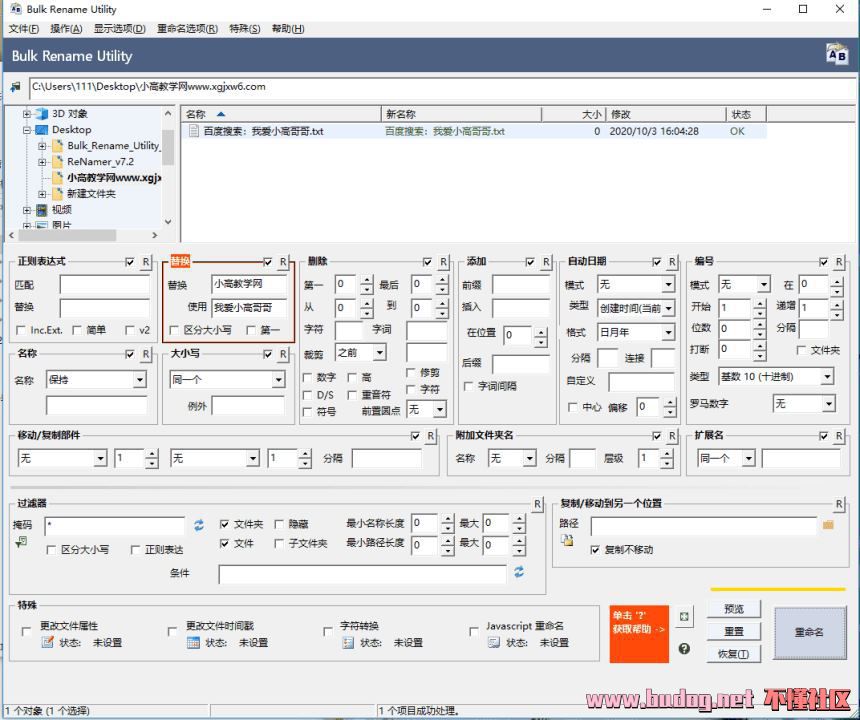860x720 pixels.
Task: Enable the 更改文件属性 checkbox
Action: [x=26, y=631]
